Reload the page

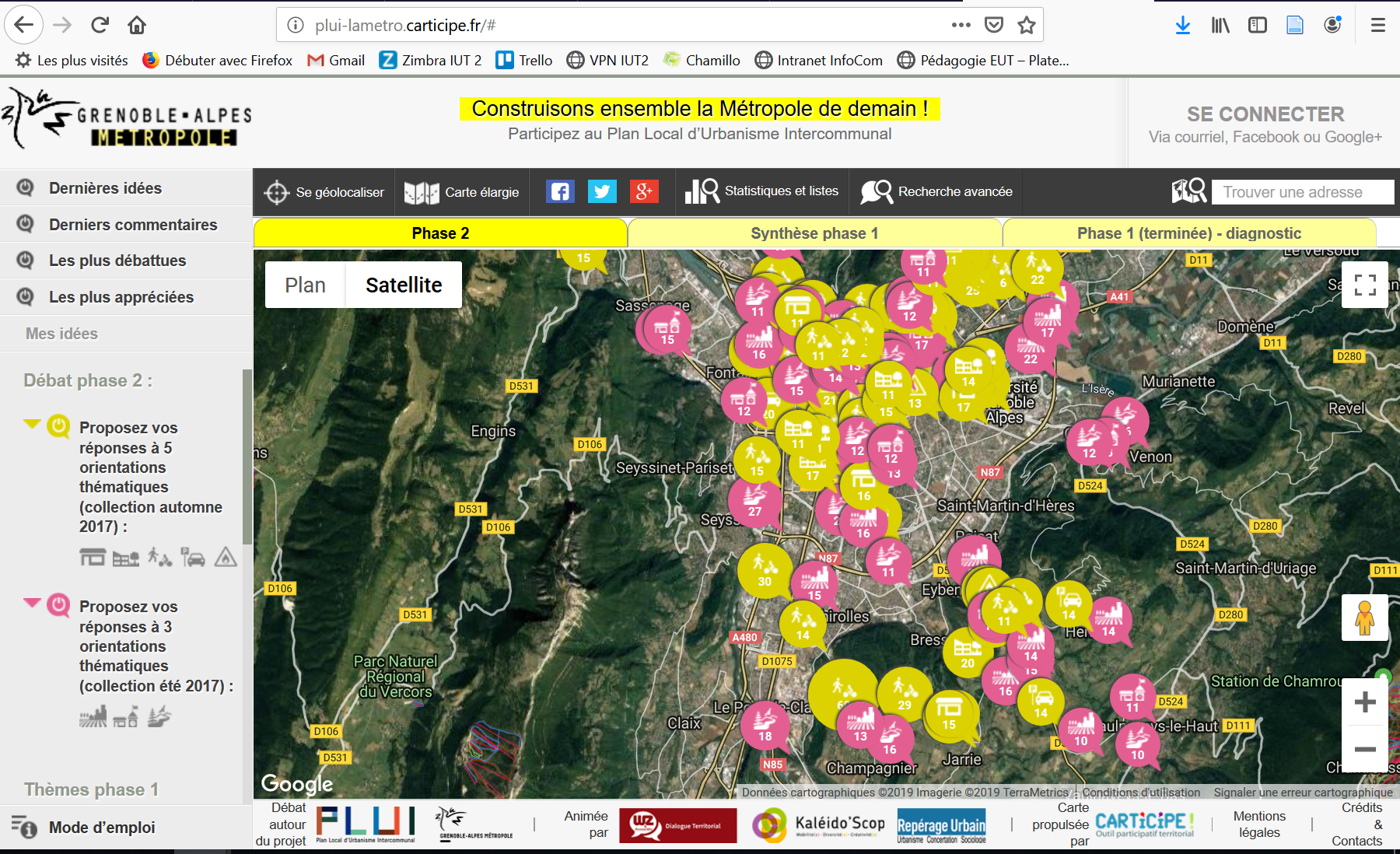point(100,25)
